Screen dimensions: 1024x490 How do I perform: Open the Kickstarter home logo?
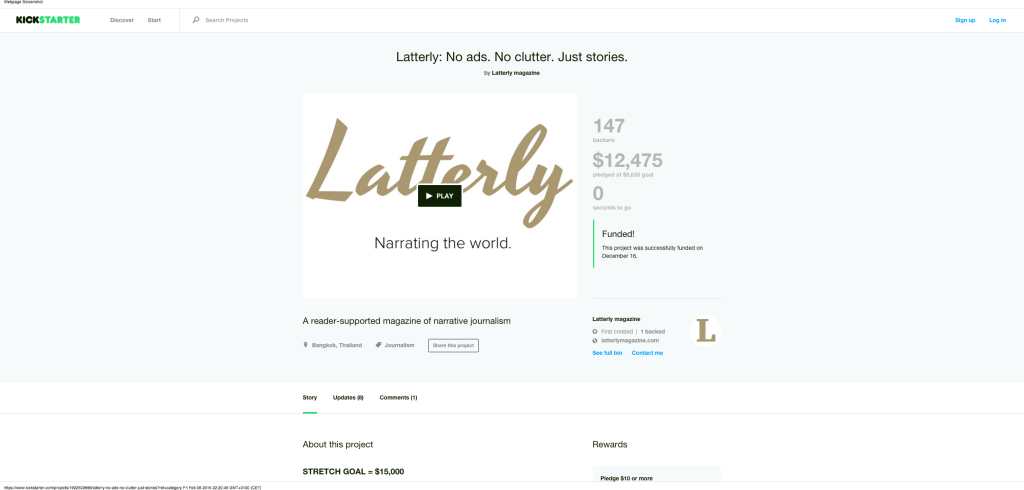click(48, 20)
